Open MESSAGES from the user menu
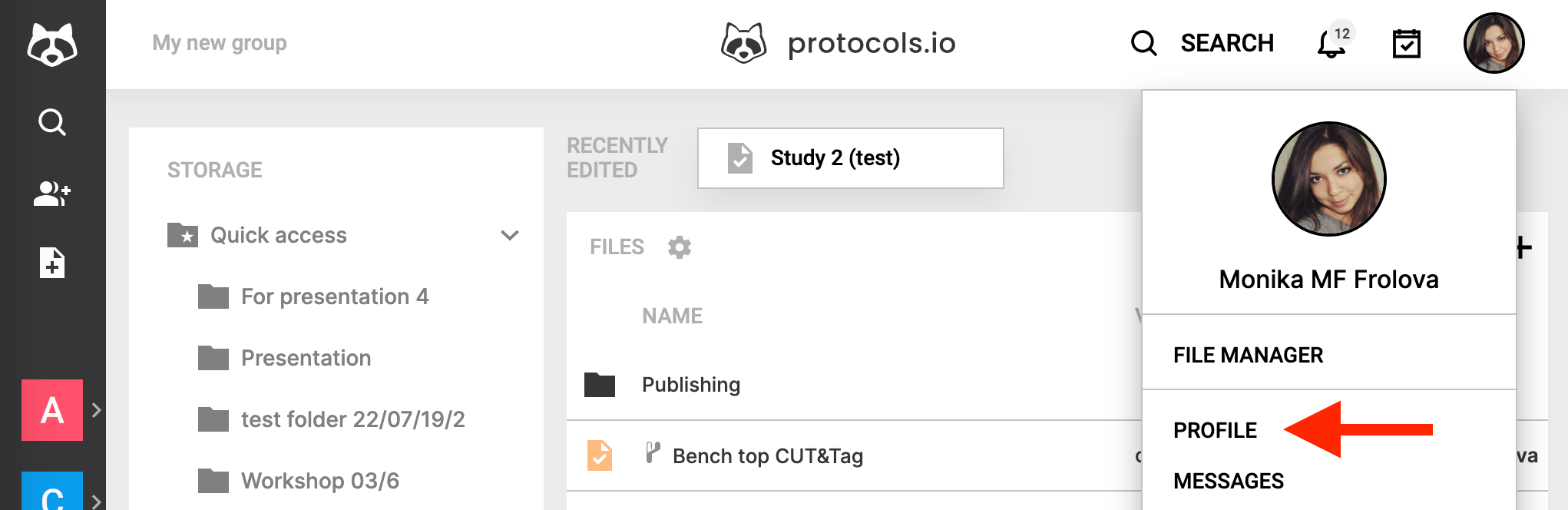This screenshot has width=1568, height=510. [x=1229, y=481]
